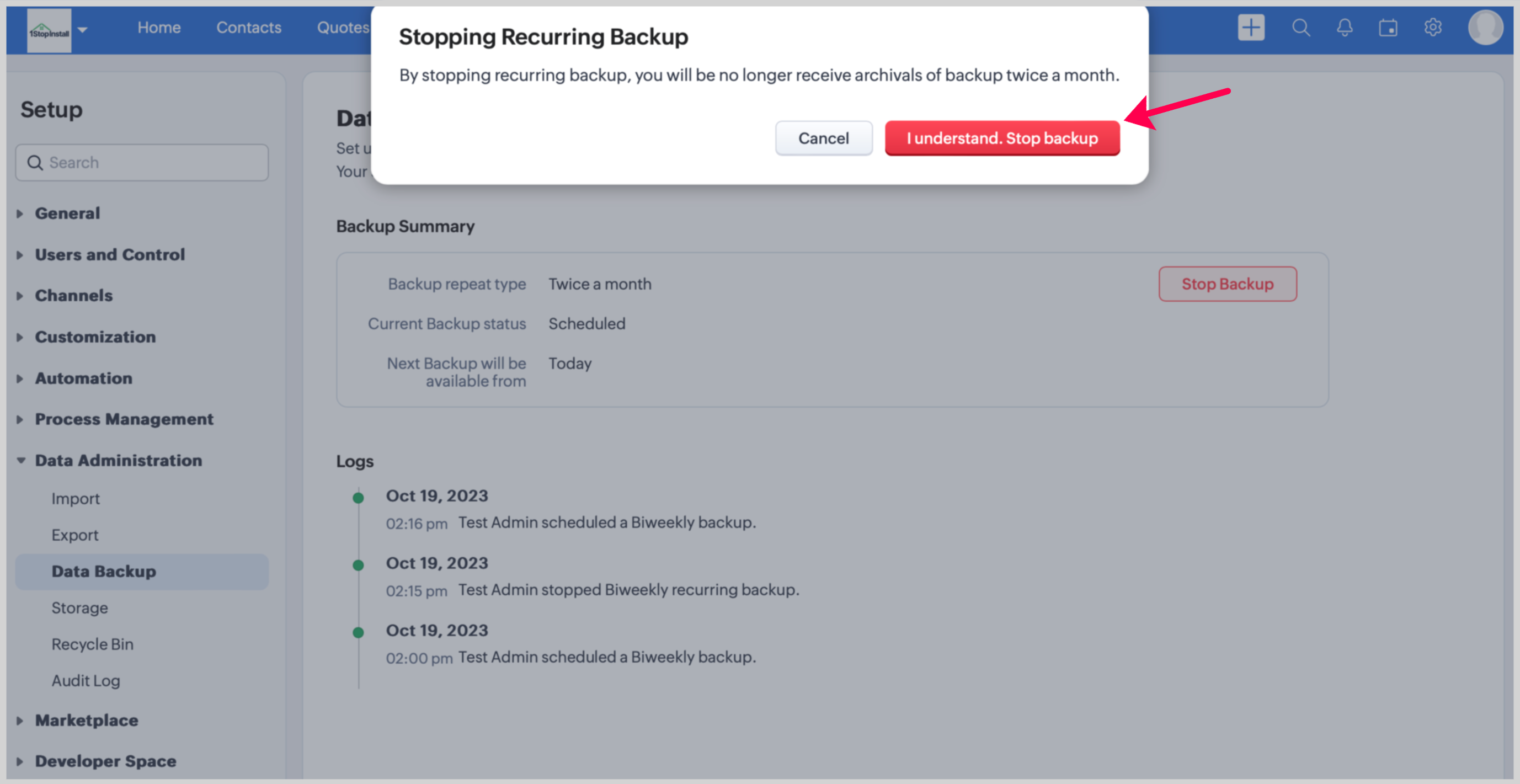The width and height of the screenshot is (1520, 784).
Task: Click the plus quick-create icon
Action: point(1250,28)
